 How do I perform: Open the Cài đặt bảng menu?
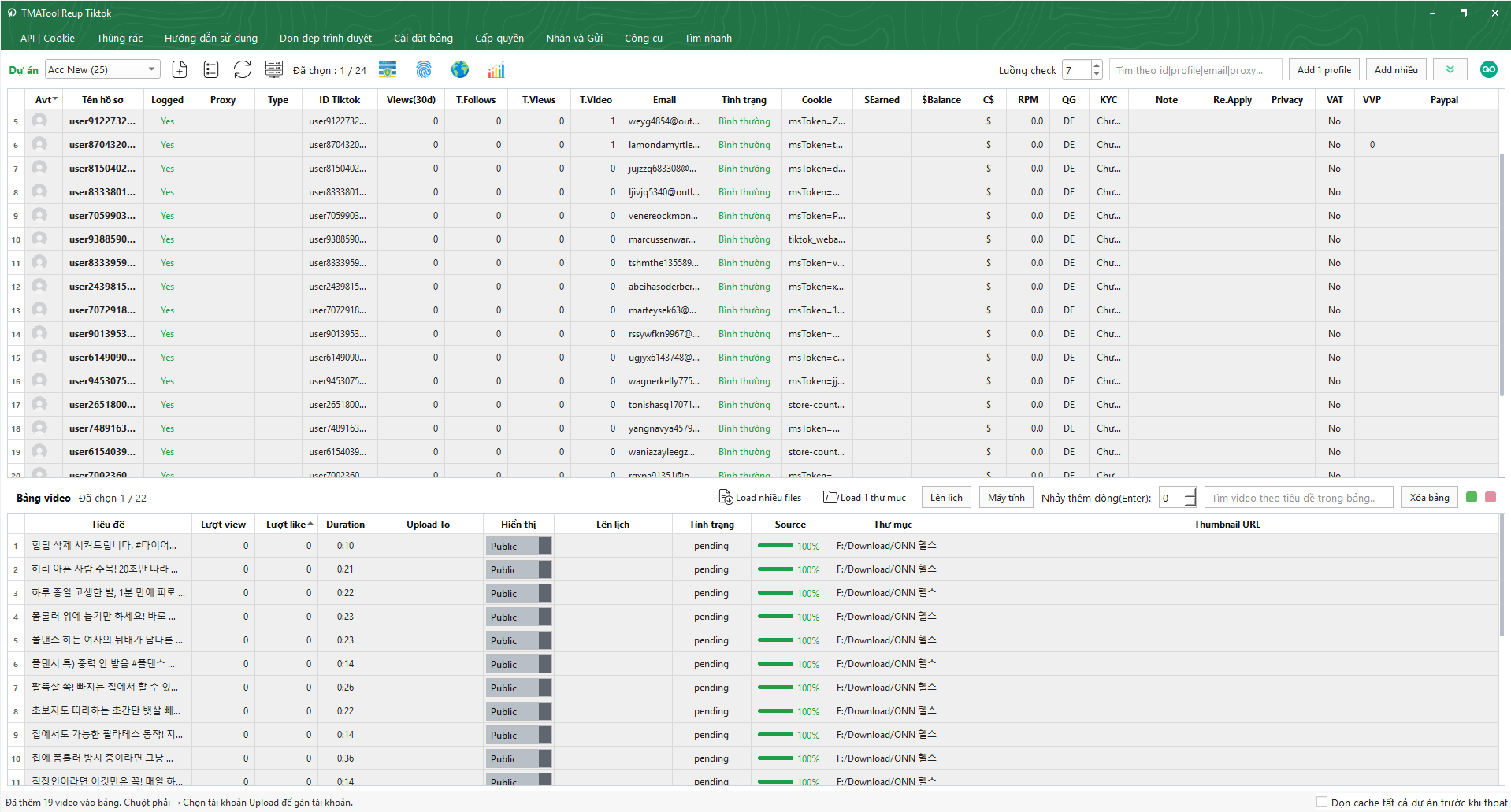[x=423, y=38]
